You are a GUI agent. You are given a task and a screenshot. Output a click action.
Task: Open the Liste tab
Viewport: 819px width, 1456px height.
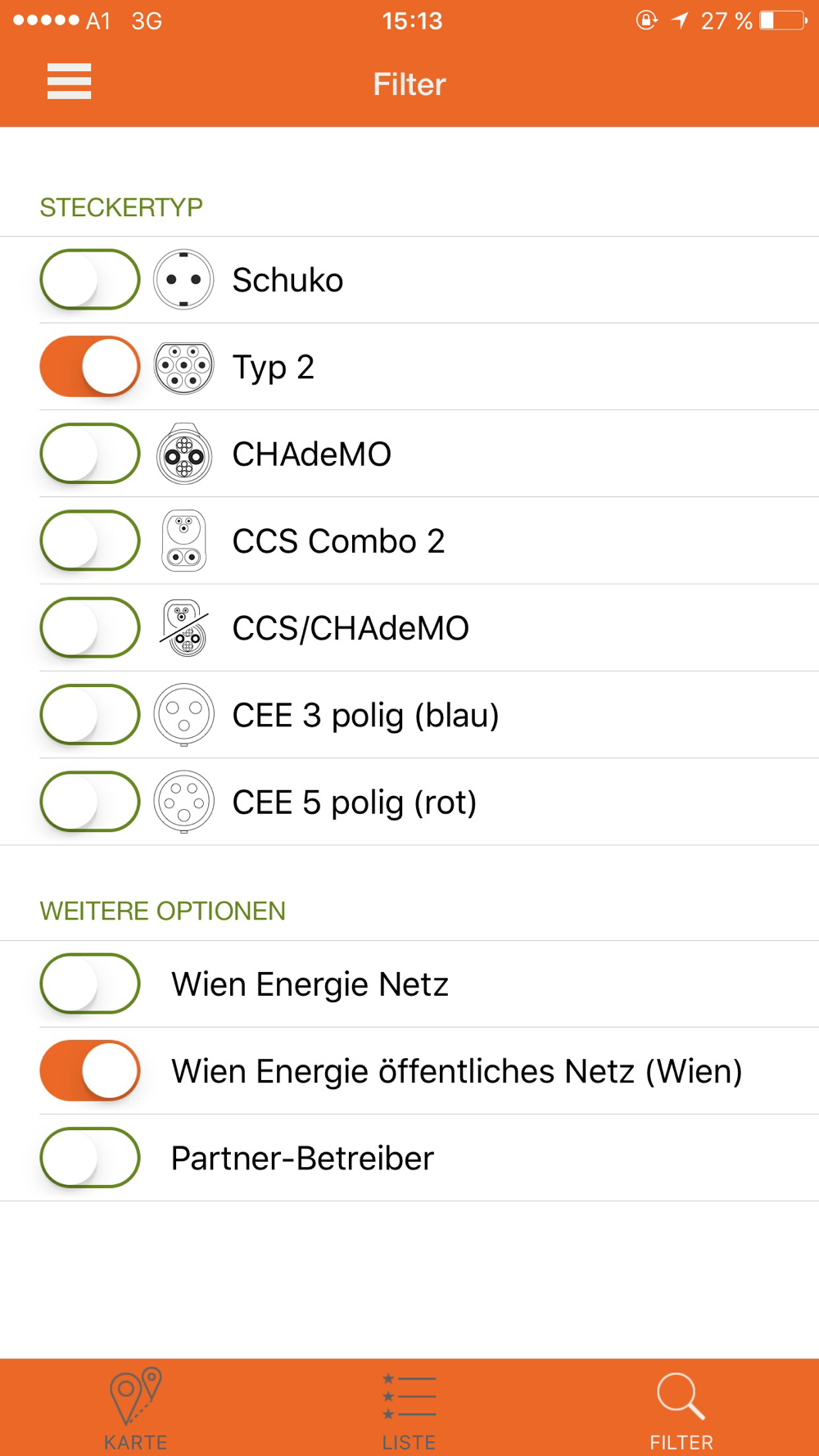(409, 1409)
